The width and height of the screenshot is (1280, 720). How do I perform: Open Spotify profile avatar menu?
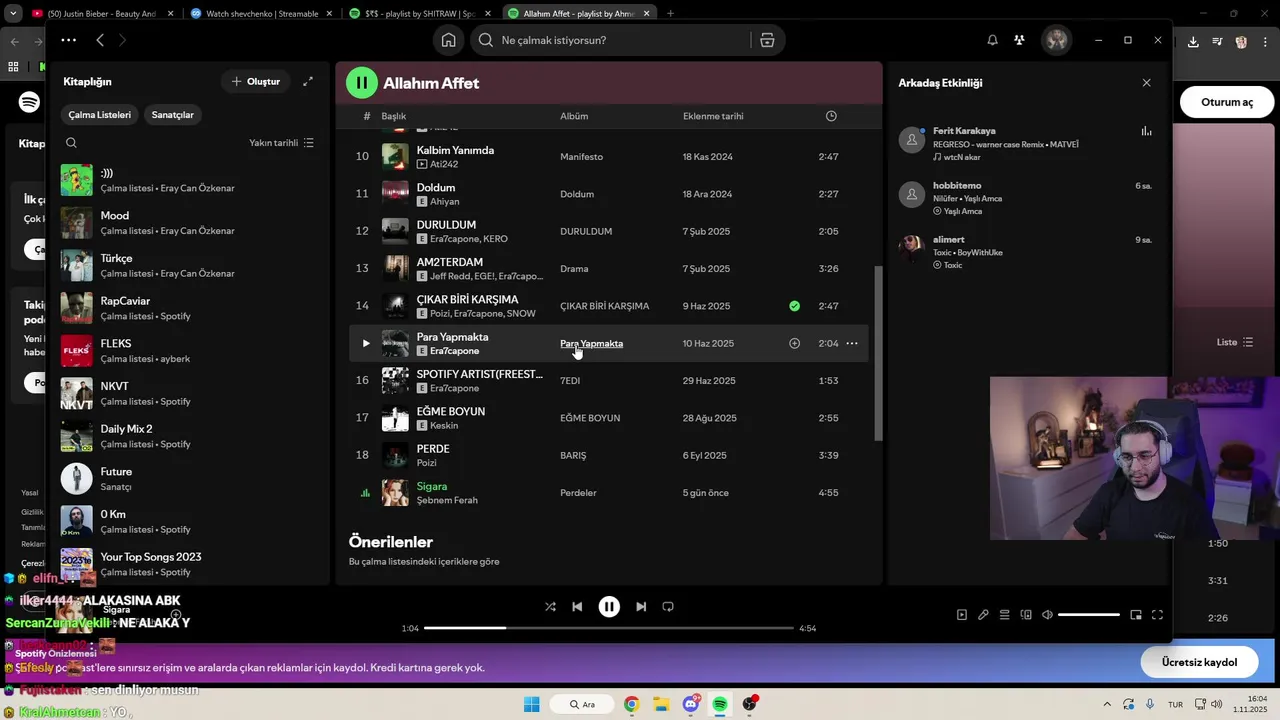pyautogui.click(x=1056, y=40)
